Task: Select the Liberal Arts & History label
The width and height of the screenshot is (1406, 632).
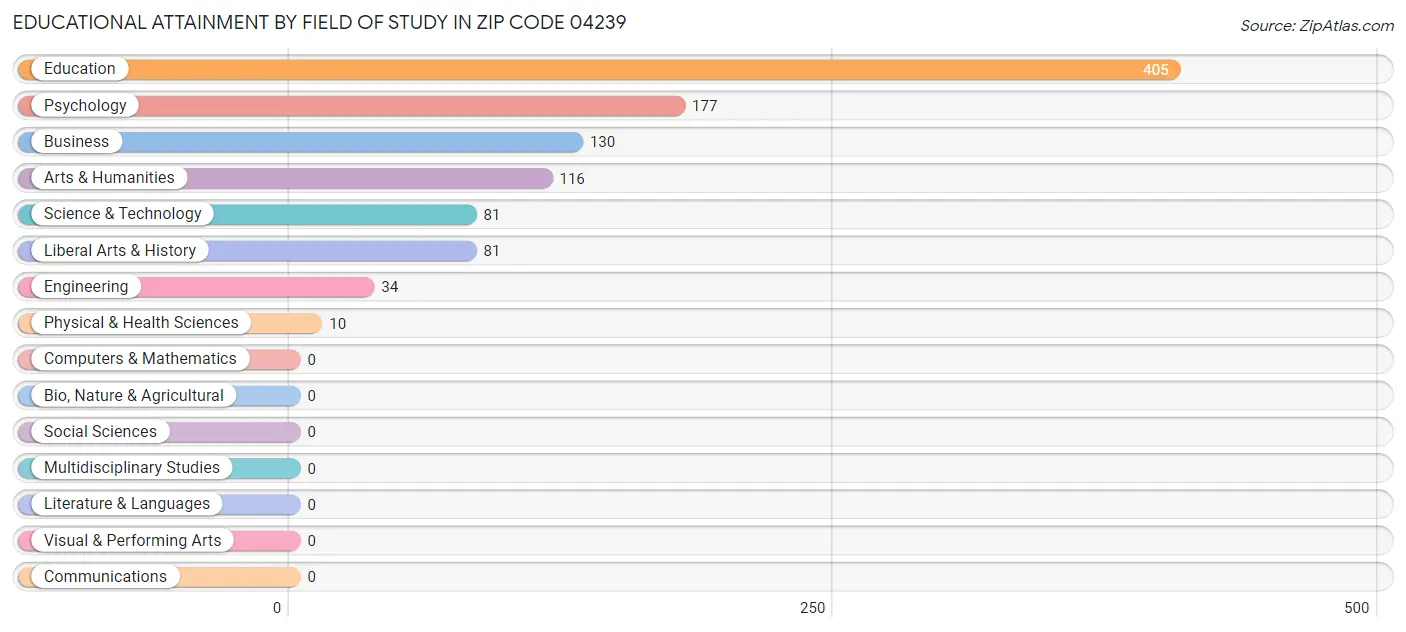Action: [120, 250]
